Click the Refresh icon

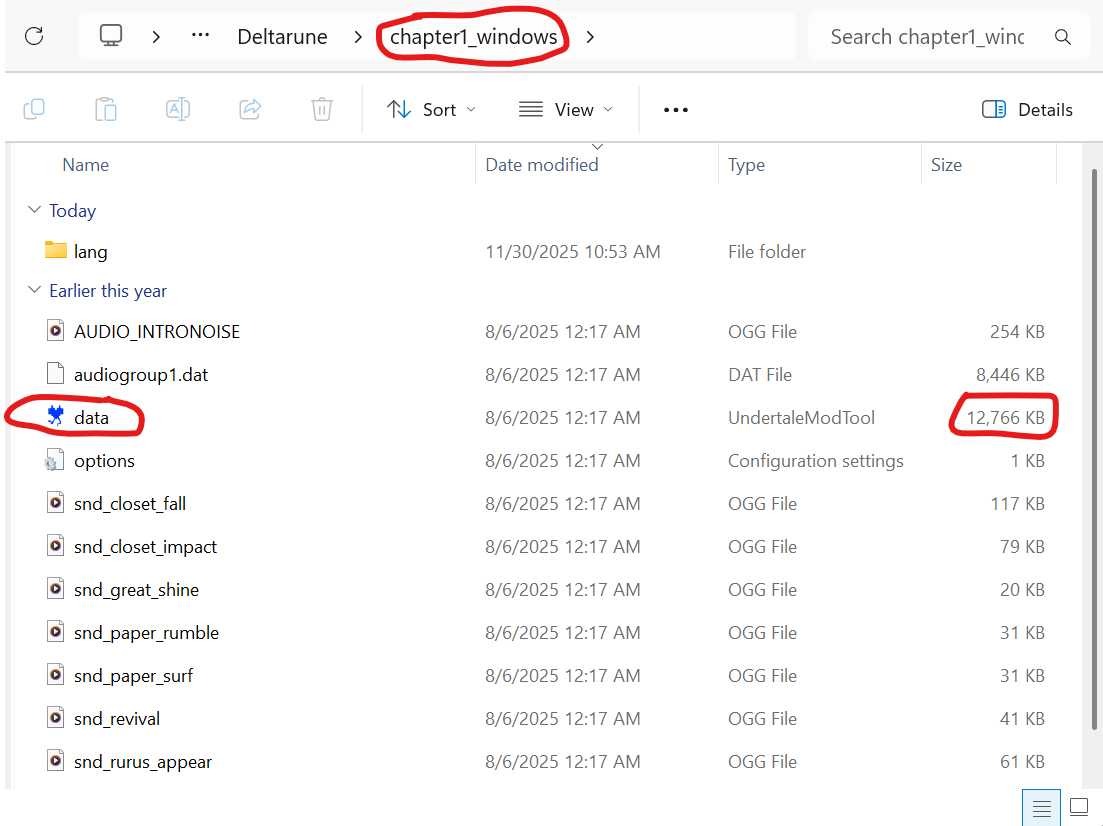click(34, 36)
